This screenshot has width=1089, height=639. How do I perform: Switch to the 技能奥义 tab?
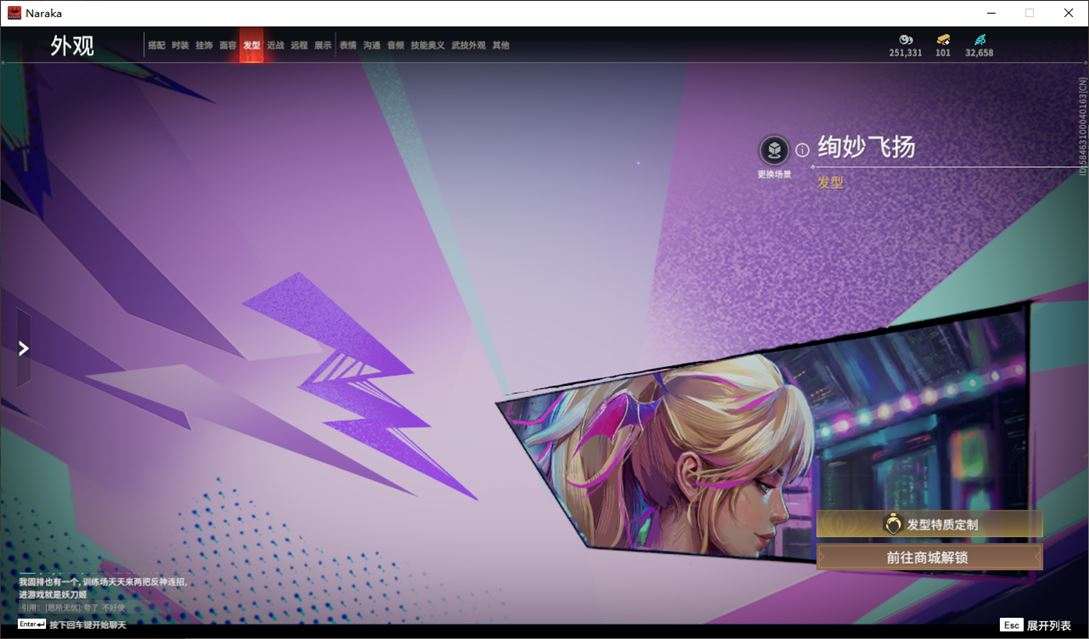coord(428,45)
